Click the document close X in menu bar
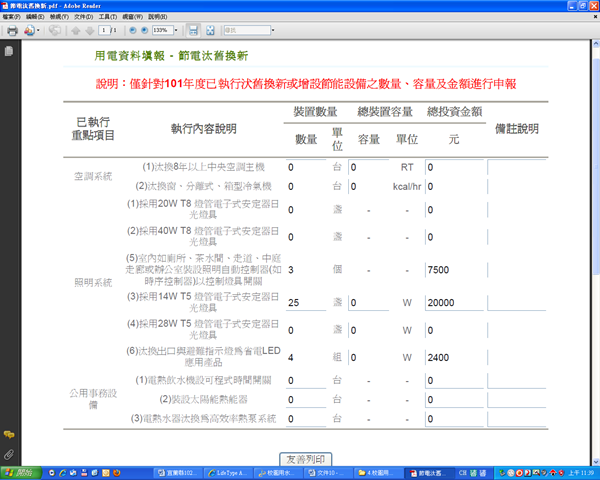Image resolution: width=600 pixels, height=480 pixels. point(595,17)
